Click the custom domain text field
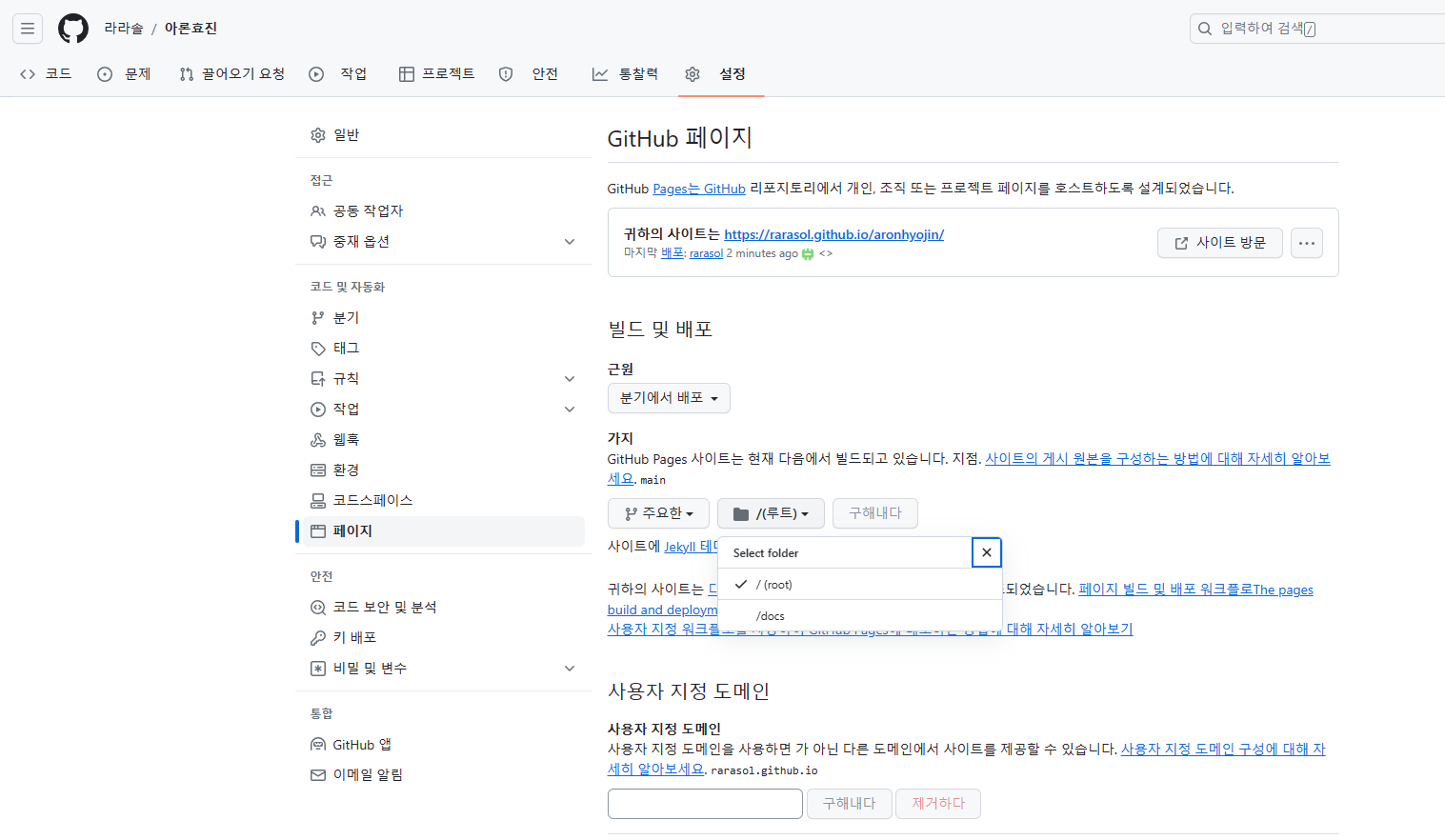Viewport: 1445px width, 840px height. point(705,804)
